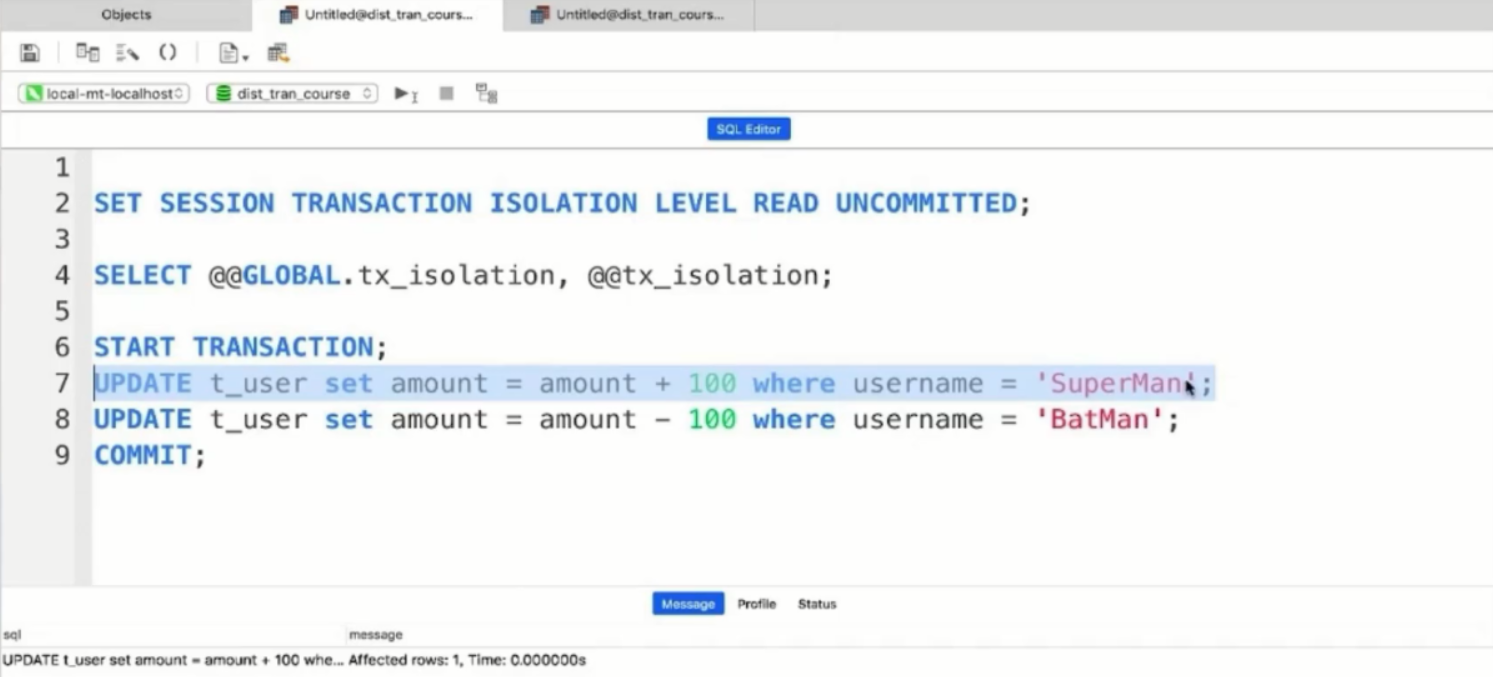Screen dimensions: 1493x677
Task: Click the COMMIT line in editor
Action: (150, 455)
